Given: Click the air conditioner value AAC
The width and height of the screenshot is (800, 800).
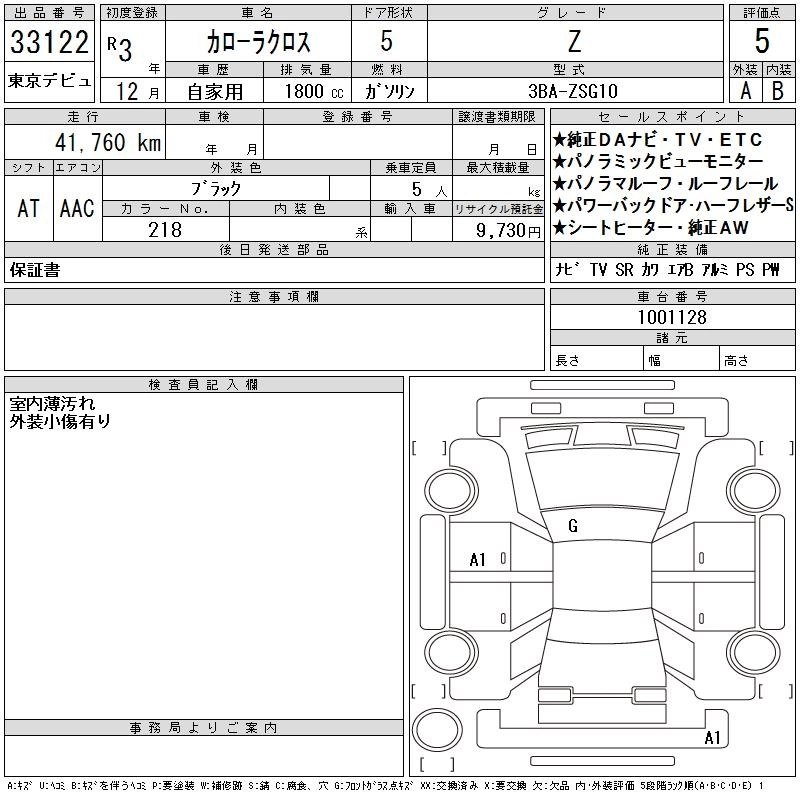Looking at the screenshot, I should (77, 208).
